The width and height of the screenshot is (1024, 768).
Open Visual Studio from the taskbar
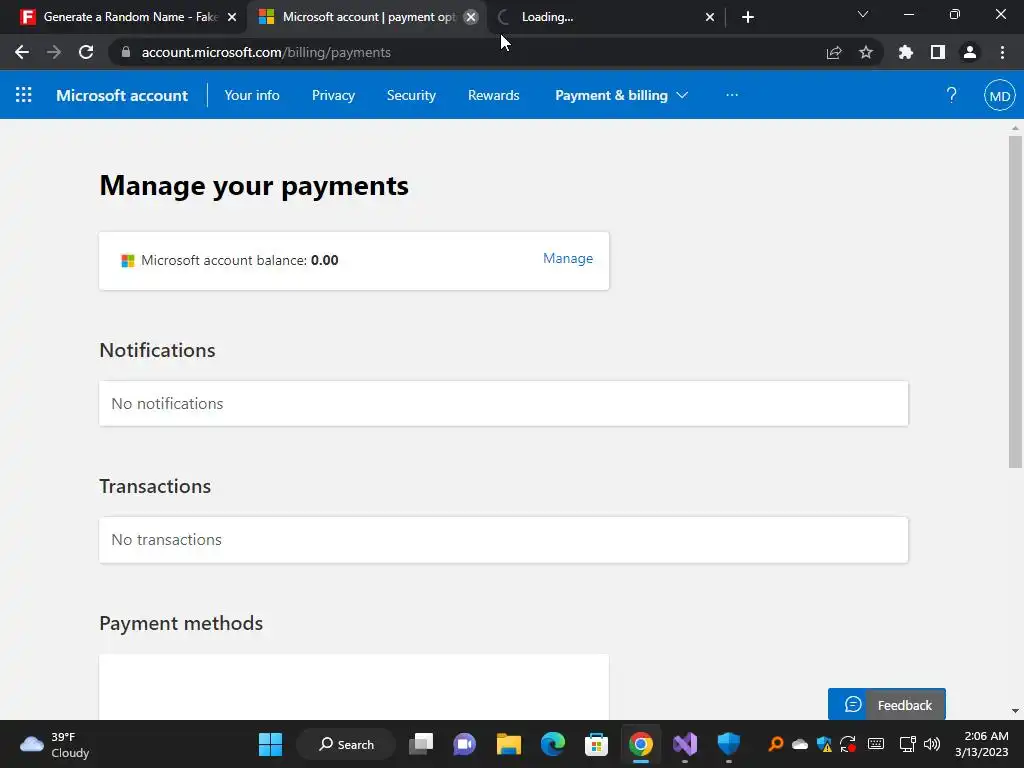(685, 744)
